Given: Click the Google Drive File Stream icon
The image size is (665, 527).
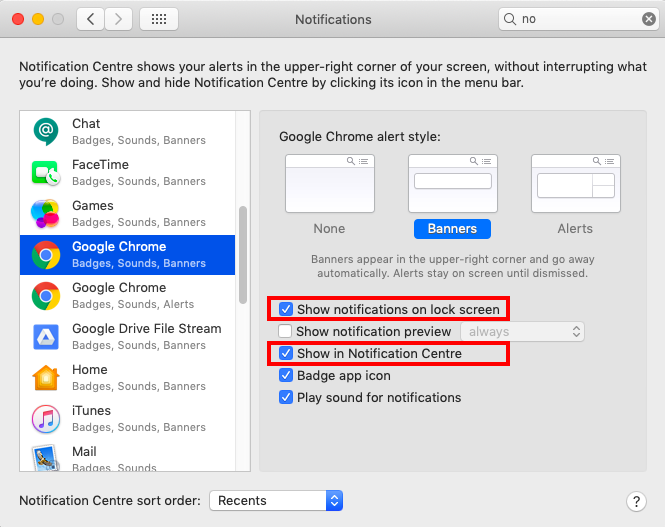Looking at the screenshot, I should [46, 337].
